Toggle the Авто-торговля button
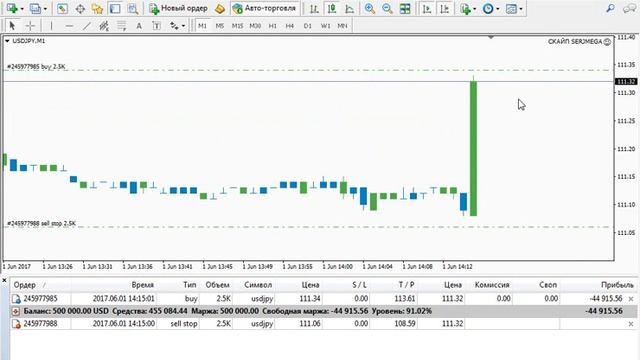This screenshot has width=640, height=360. click(x=264, y=8)
